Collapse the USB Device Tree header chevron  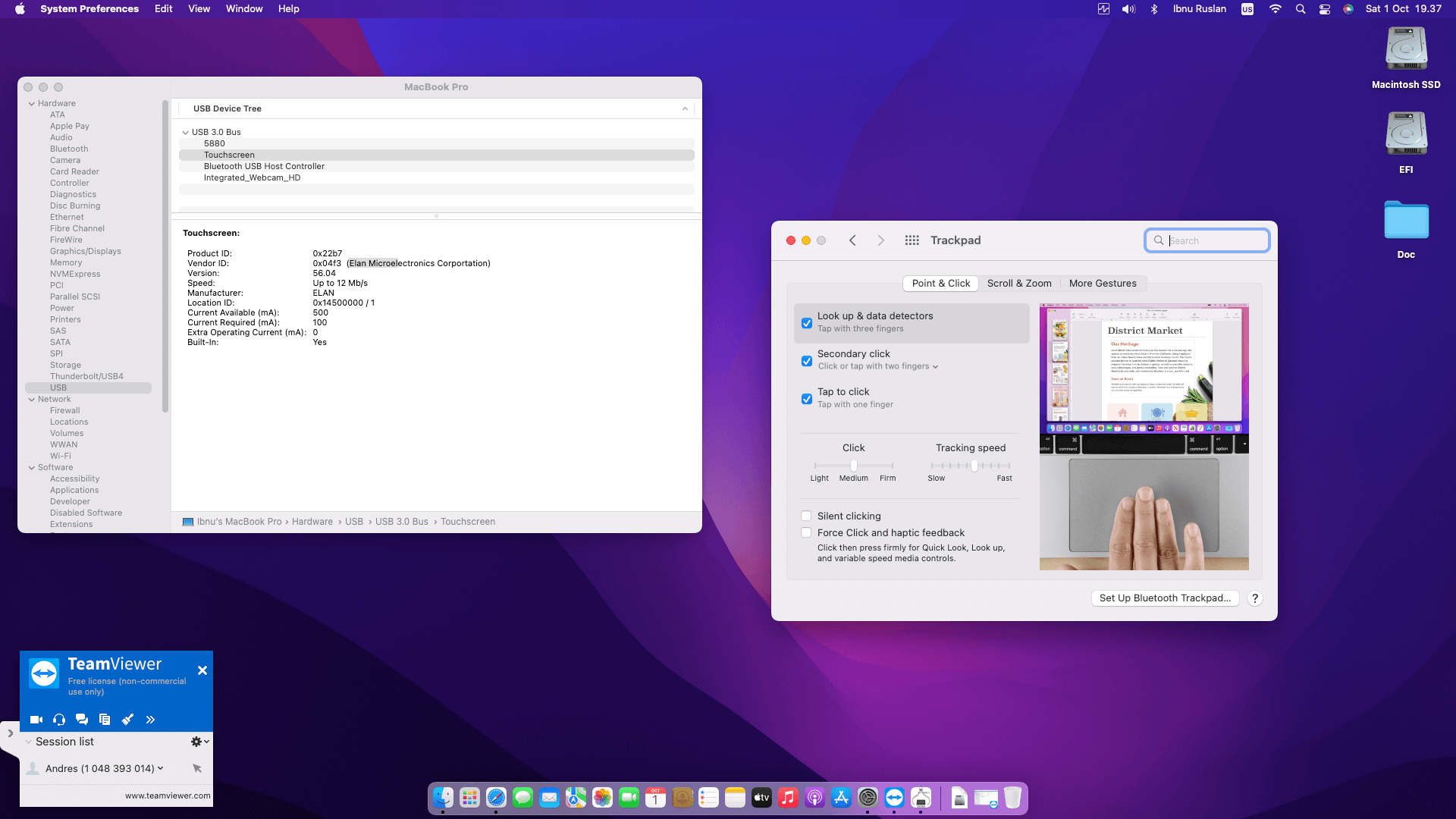click(x=685, y=108)
